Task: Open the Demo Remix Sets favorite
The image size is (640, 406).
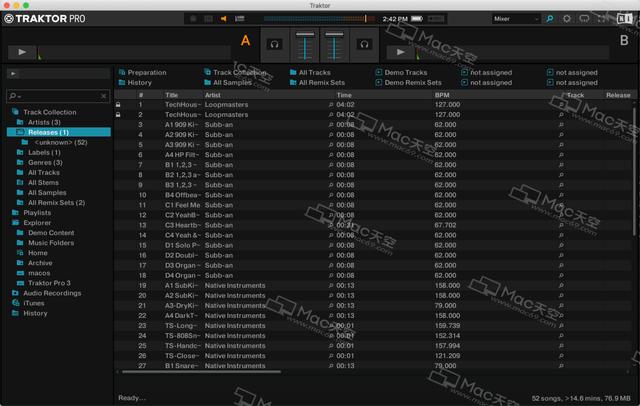Action: coord(409,82)
